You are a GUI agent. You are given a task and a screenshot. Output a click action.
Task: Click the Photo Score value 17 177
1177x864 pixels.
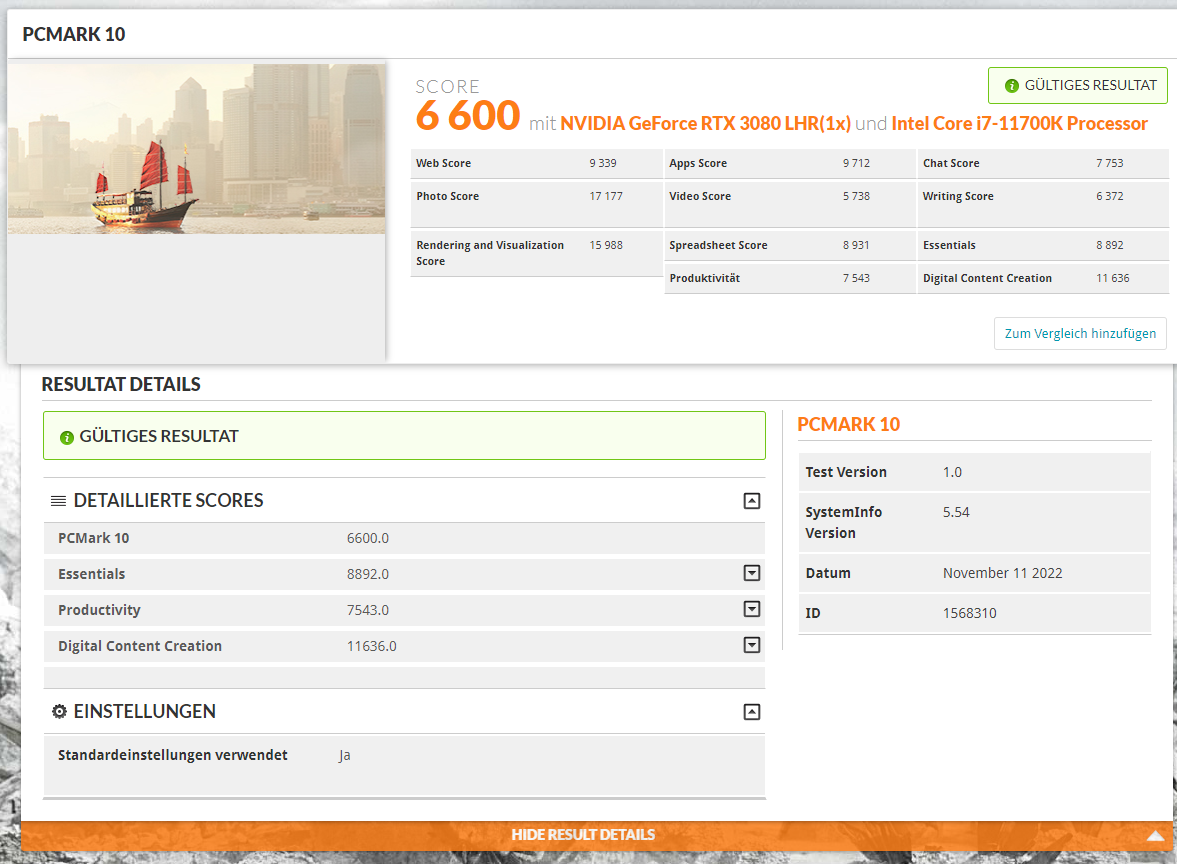click(x=606, y=196)
